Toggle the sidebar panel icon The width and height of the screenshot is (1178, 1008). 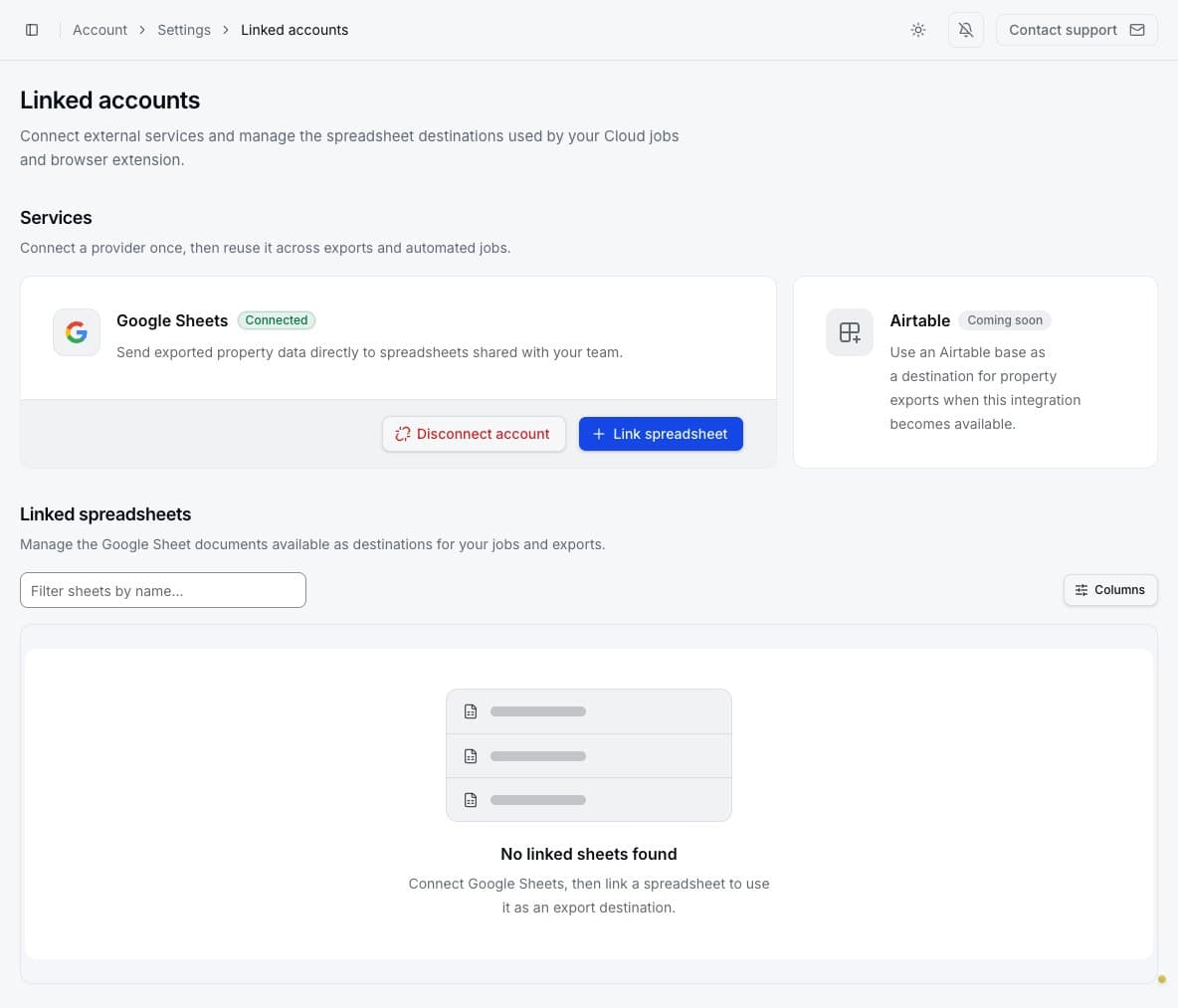tap(32, 30)
